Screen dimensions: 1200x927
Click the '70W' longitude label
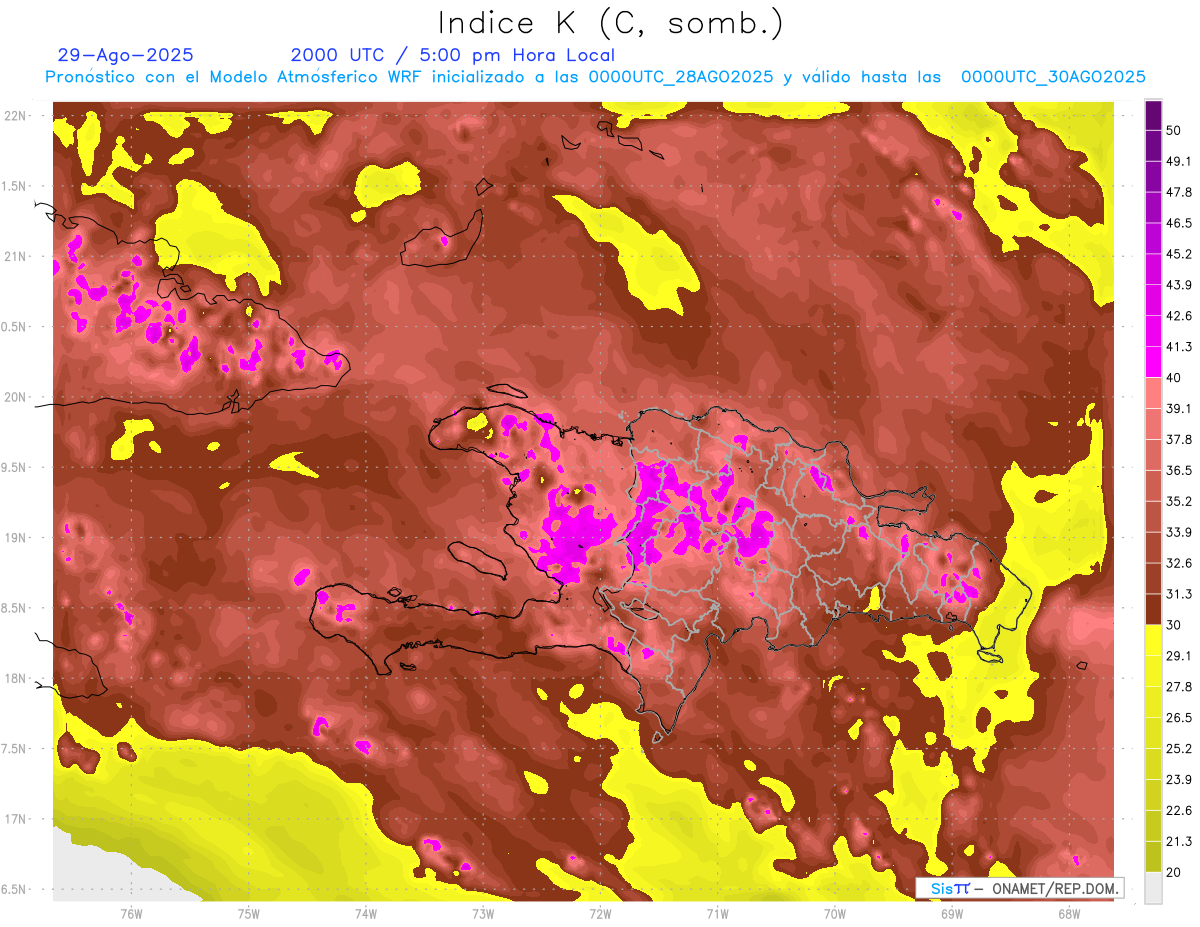[835, 914]
